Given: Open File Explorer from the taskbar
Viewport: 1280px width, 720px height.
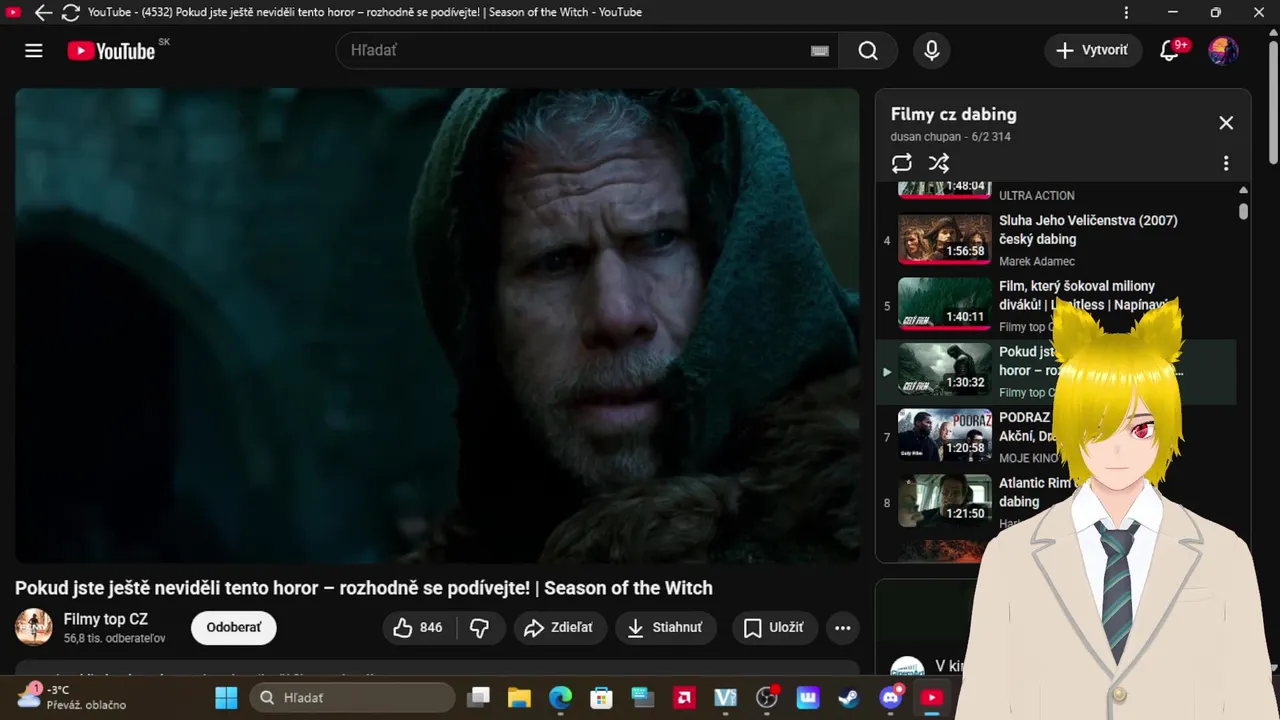Looking at the screenshot, I should coord(518,697).
